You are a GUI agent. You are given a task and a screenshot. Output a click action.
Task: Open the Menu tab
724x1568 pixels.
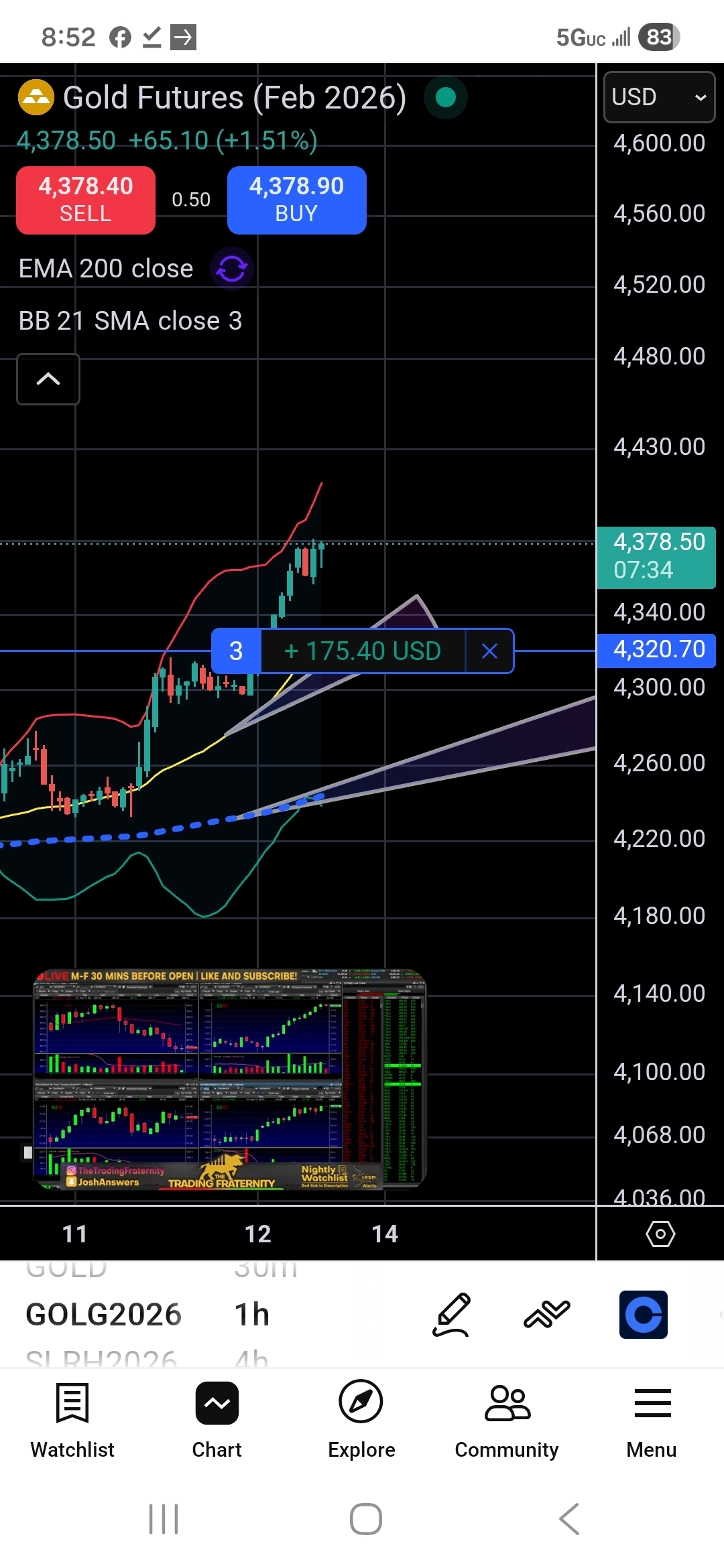tap(652, 1421)
